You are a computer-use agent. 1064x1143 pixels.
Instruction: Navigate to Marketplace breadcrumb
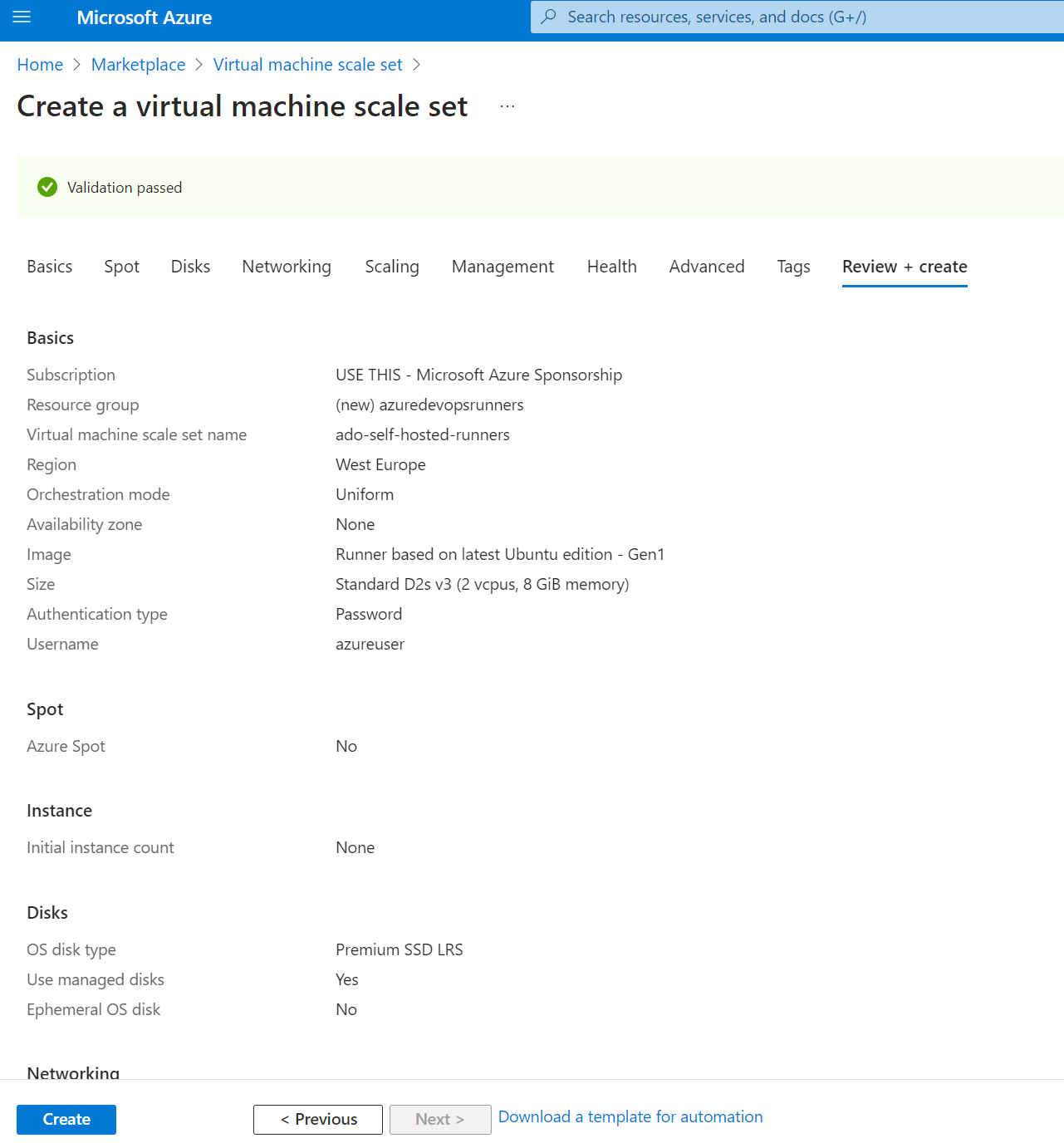pos(138,65)
